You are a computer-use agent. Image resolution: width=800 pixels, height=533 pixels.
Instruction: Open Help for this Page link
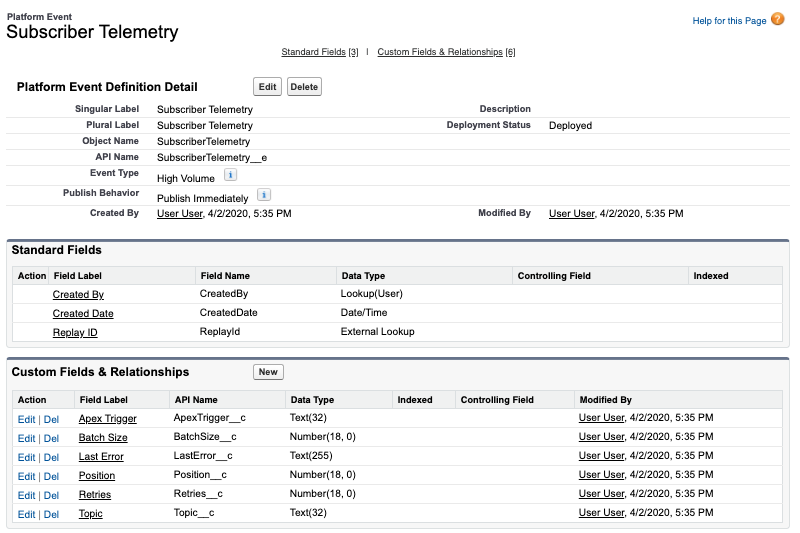tap(729, 21)
